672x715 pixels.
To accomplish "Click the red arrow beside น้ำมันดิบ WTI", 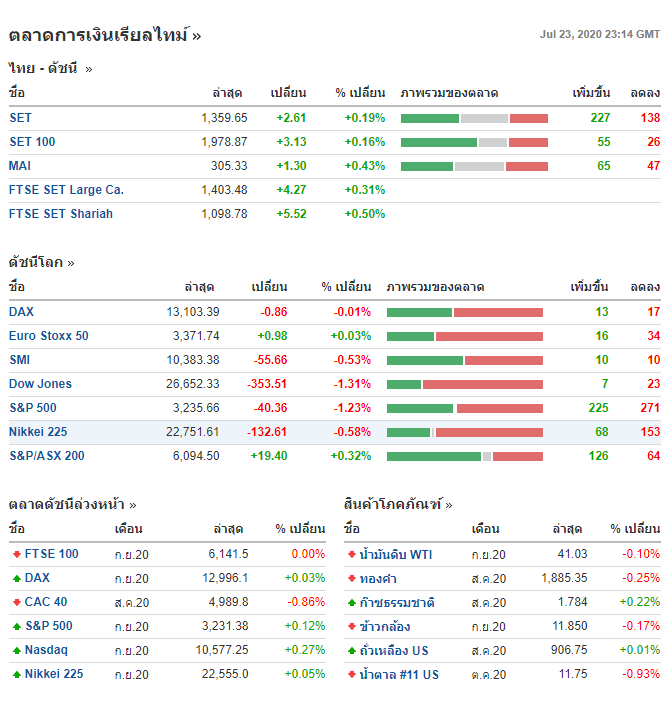I will tap(351, 554).
